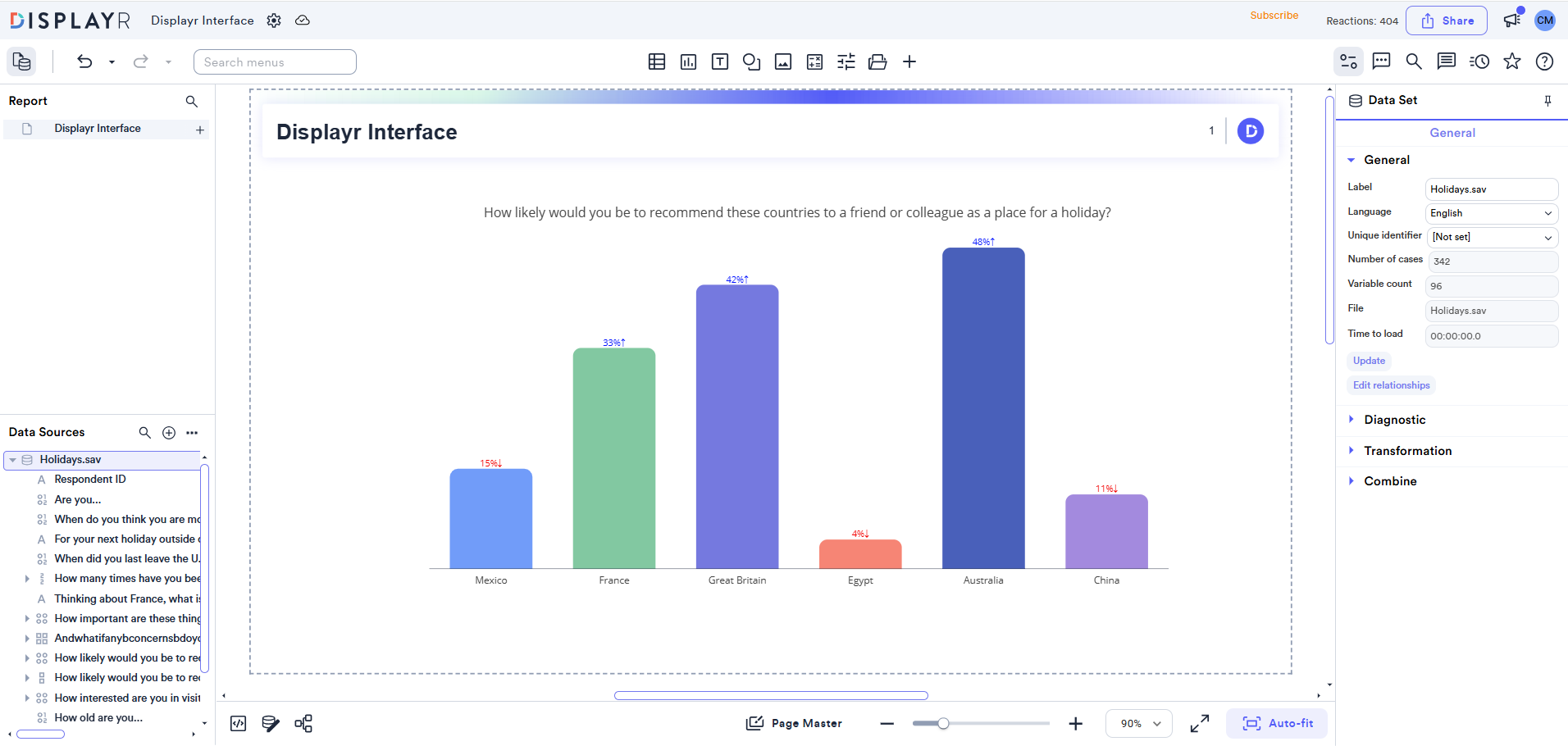Insert a visualization chart from the toolbar
Viewport: 1568px width, 746px height.
(688, 62)
